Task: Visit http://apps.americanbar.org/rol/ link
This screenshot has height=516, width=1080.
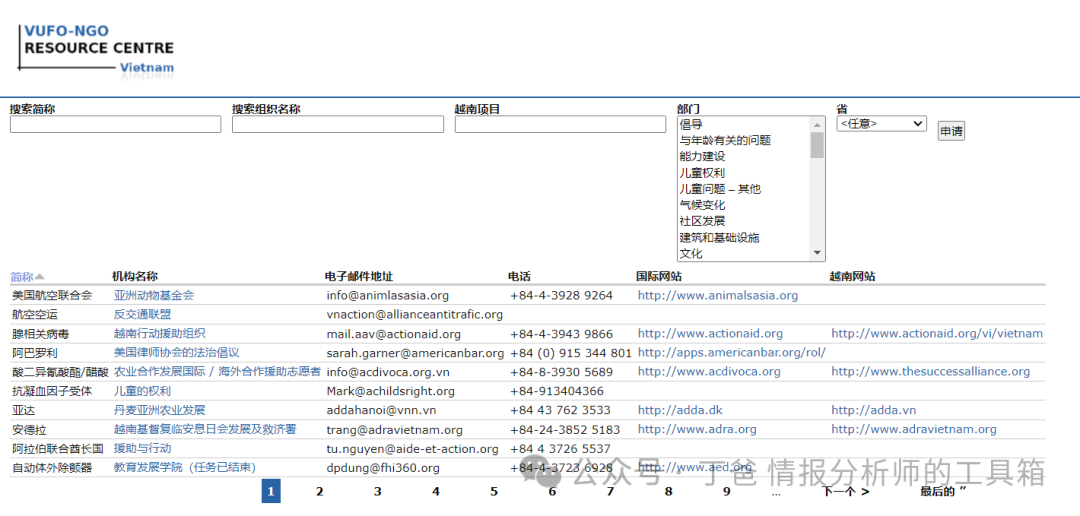Action: click(x=731, y=353)
